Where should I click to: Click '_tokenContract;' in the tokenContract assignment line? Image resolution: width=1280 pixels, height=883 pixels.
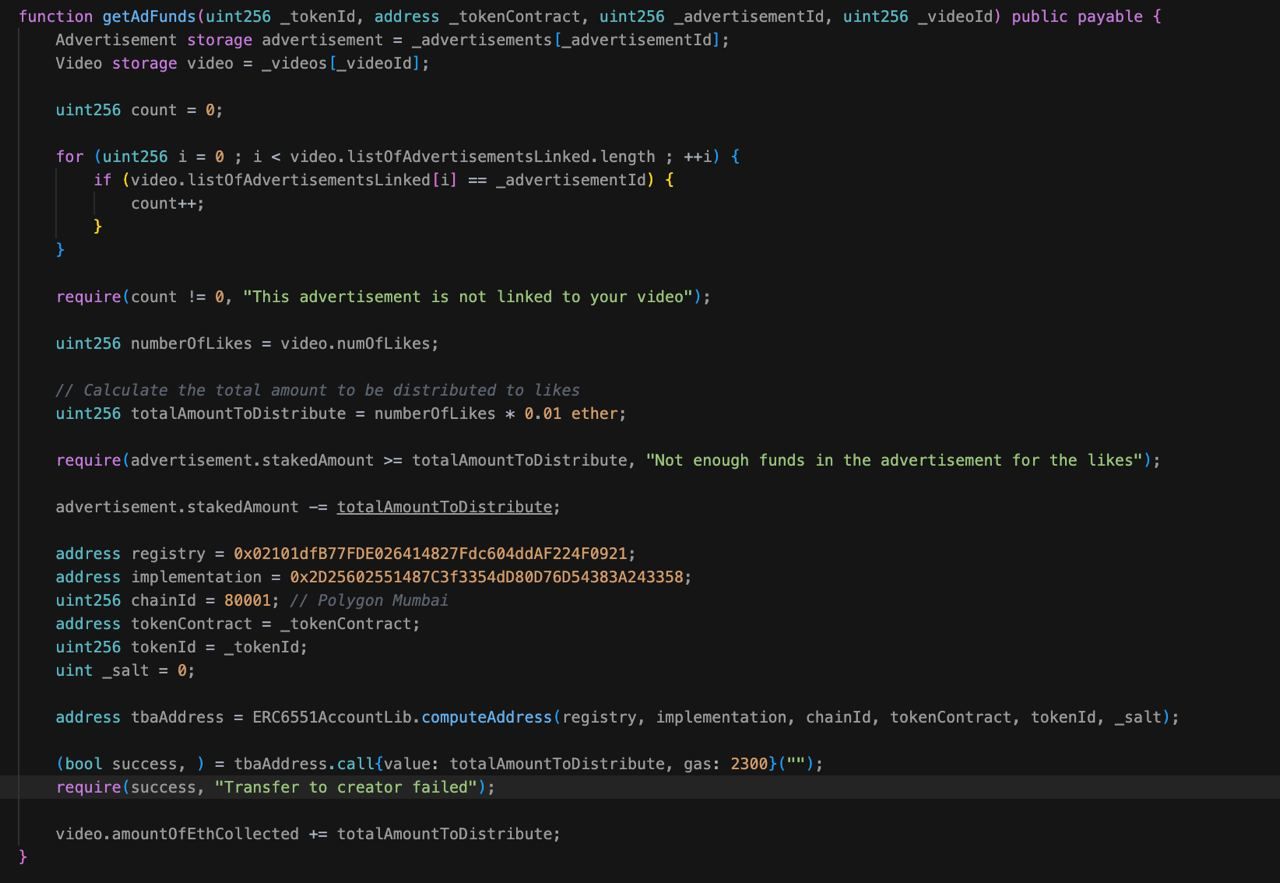tap(351, 624)
